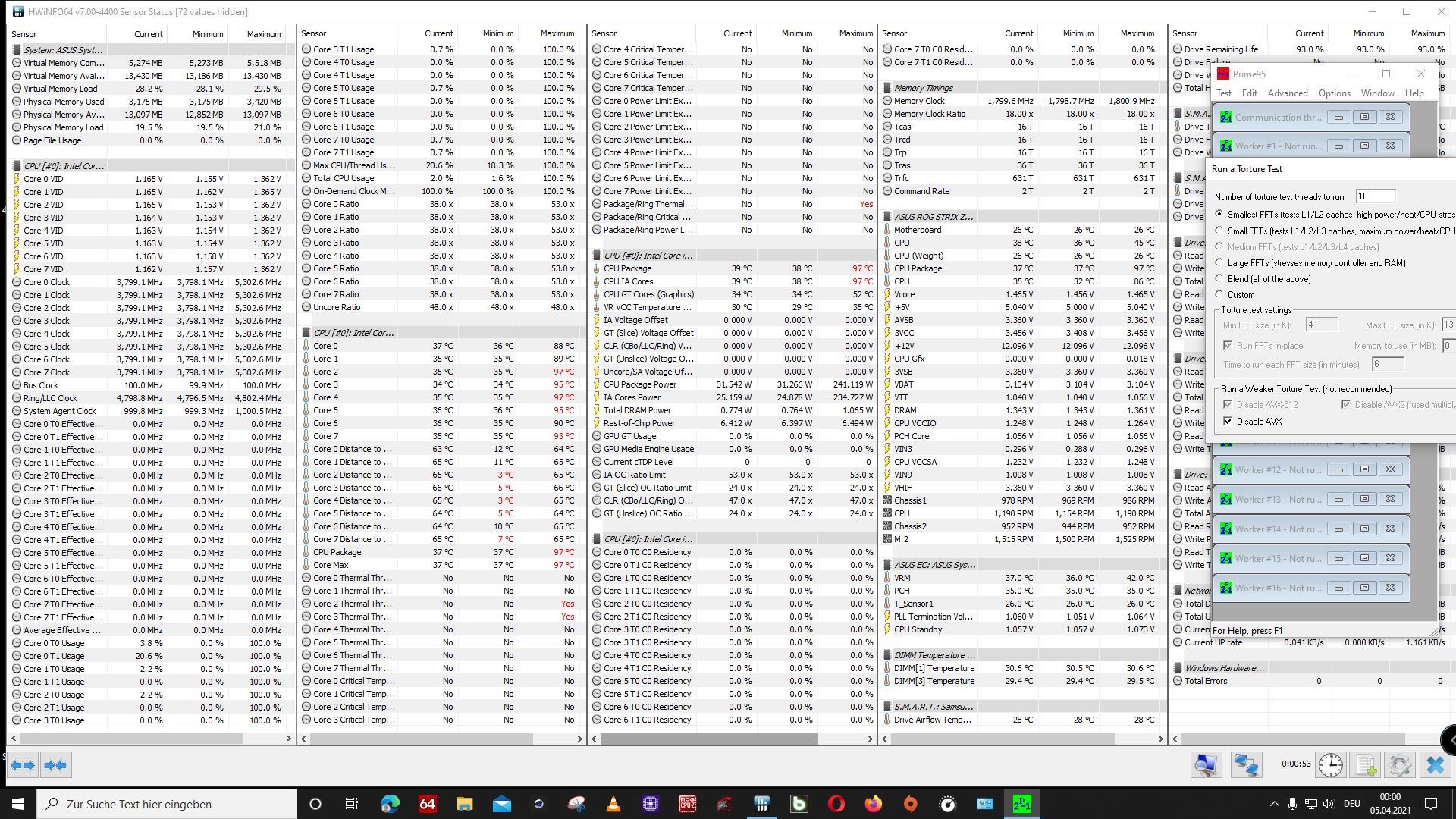This screenshot has height=819, width=1456.
Task: Collapse the System: ASUS Syst... sensor group
Action: [17, 50]
